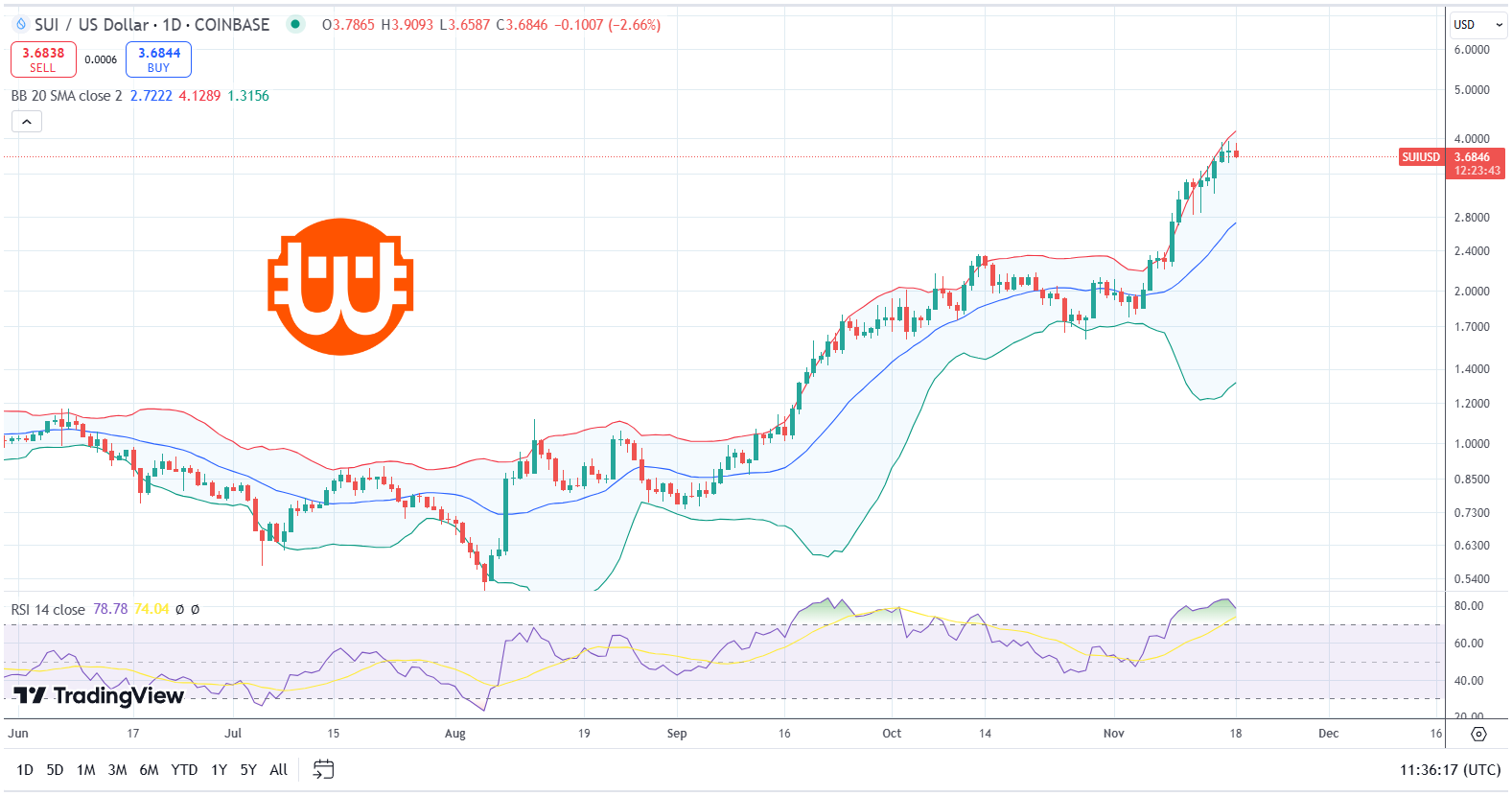Click the 80.00 RSI axis label
Viewport: 1512px width, 796px height.
click(x=1469, y=606)
